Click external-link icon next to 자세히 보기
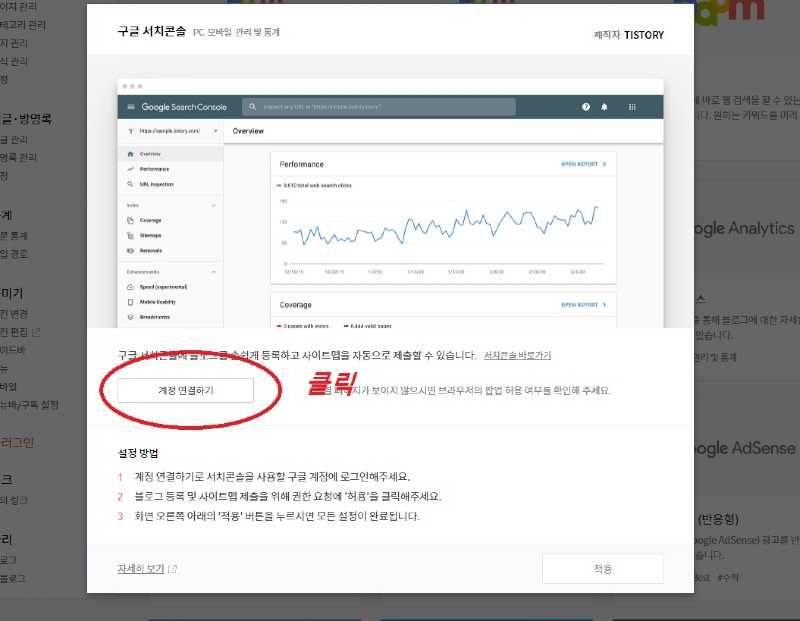The image size is (800, 621). coord(172,568)
